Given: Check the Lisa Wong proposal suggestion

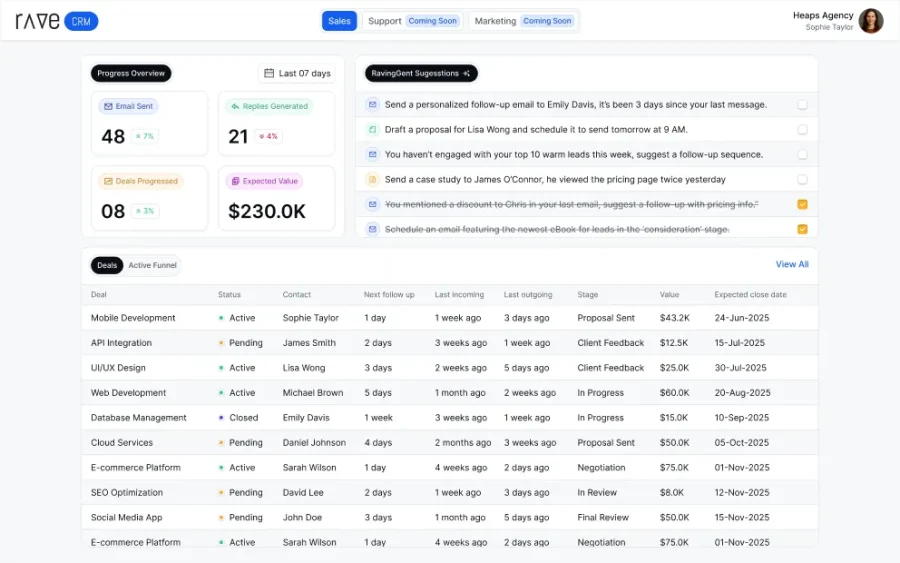Looking at the screenshot, I should pyautogui.click(x=802, y=130).
